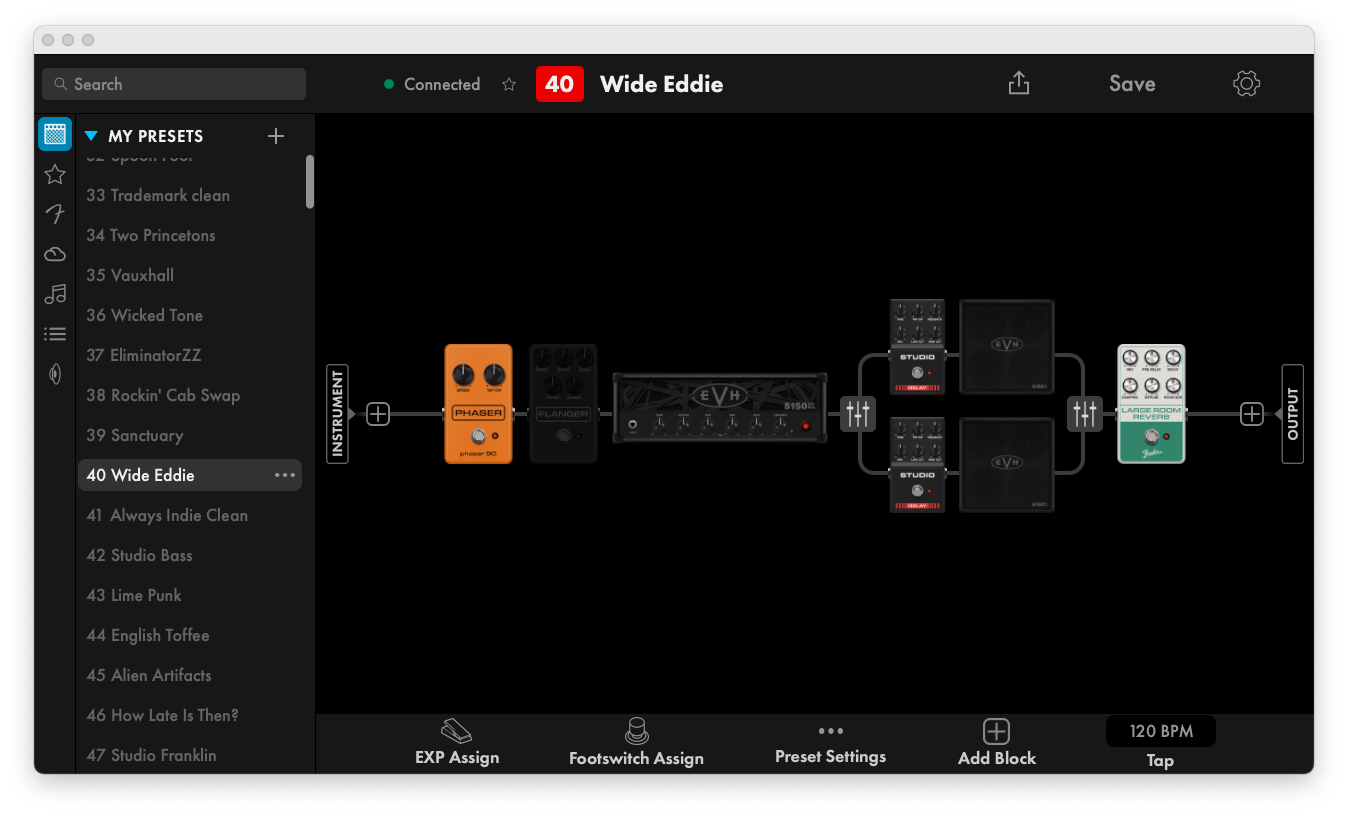The image size is (1348, 816).
Task: Favorite the Wide Eddie preset via header star
Action: (509, 84)
